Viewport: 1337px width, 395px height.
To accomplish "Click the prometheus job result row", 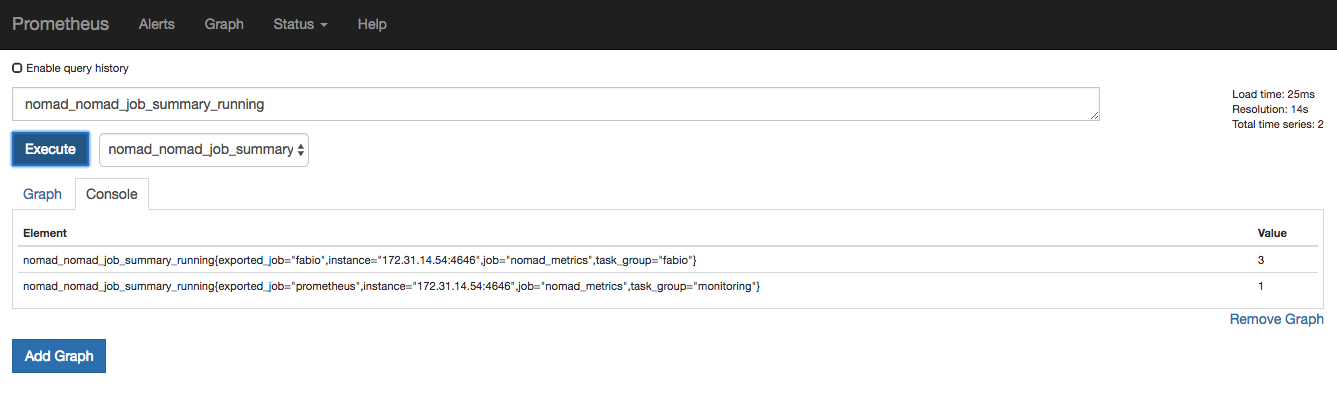I will click(668, 286).
